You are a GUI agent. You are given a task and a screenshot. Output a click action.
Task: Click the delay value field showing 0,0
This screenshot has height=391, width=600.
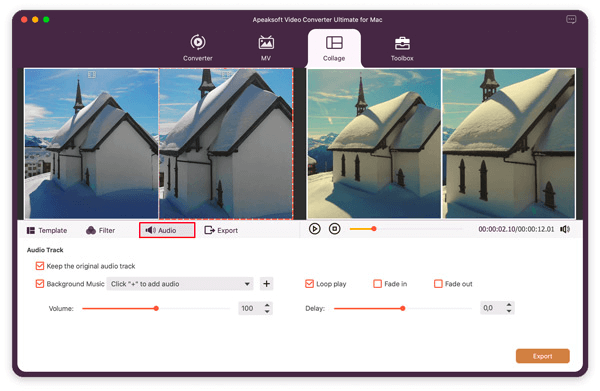492,308
